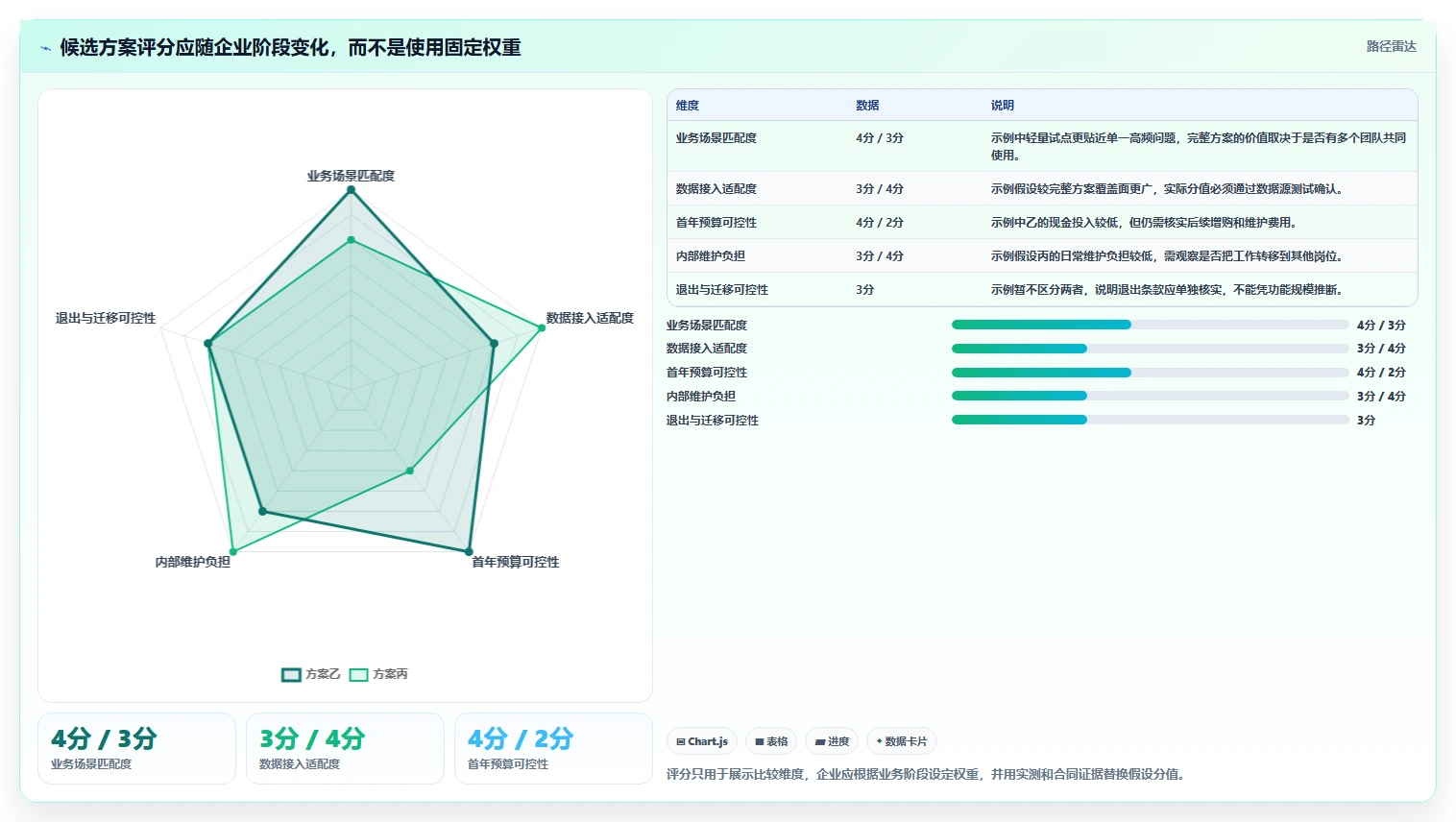The image size is (1456, 822).
Task: Click the 进度 chip
Action: pos(832,741)
